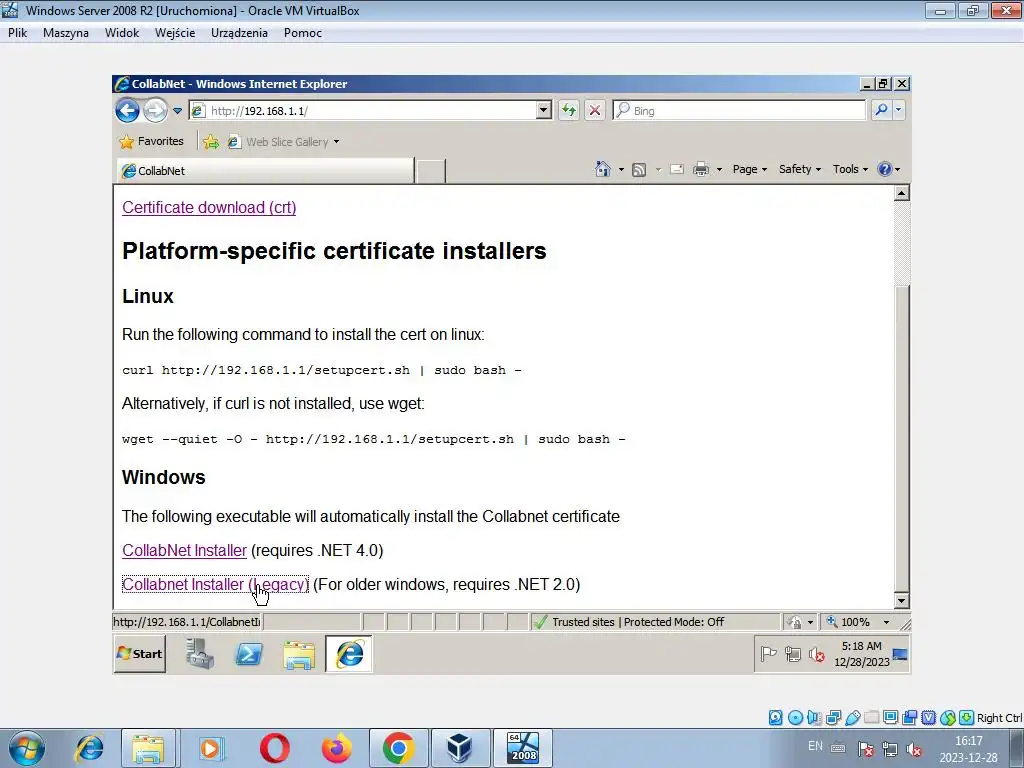Image resolution: width=1024 pixels, height=768 pixels.
Task: Open the Tools dropdown menu
Action: 850,169
